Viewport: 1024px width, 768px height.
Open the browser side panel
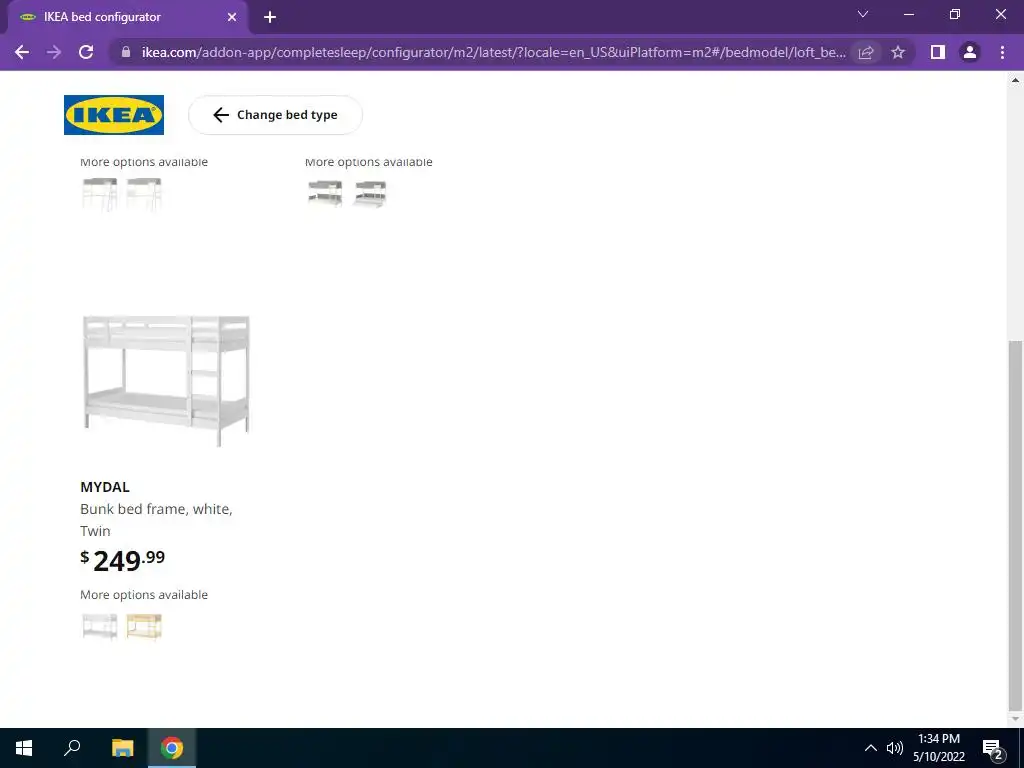(x=938, y=52)
